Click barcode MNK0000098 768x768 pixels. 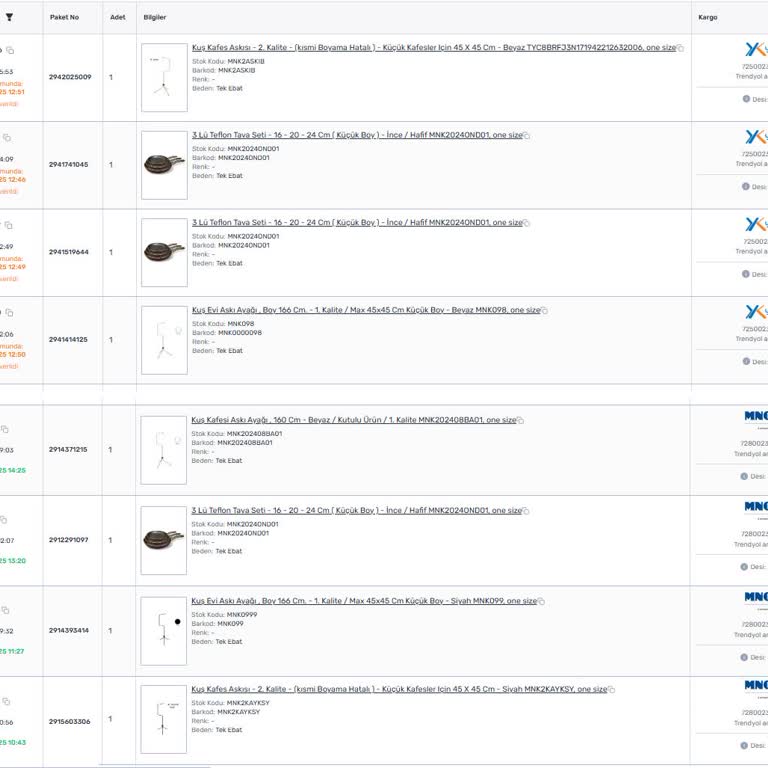(240, 333)
